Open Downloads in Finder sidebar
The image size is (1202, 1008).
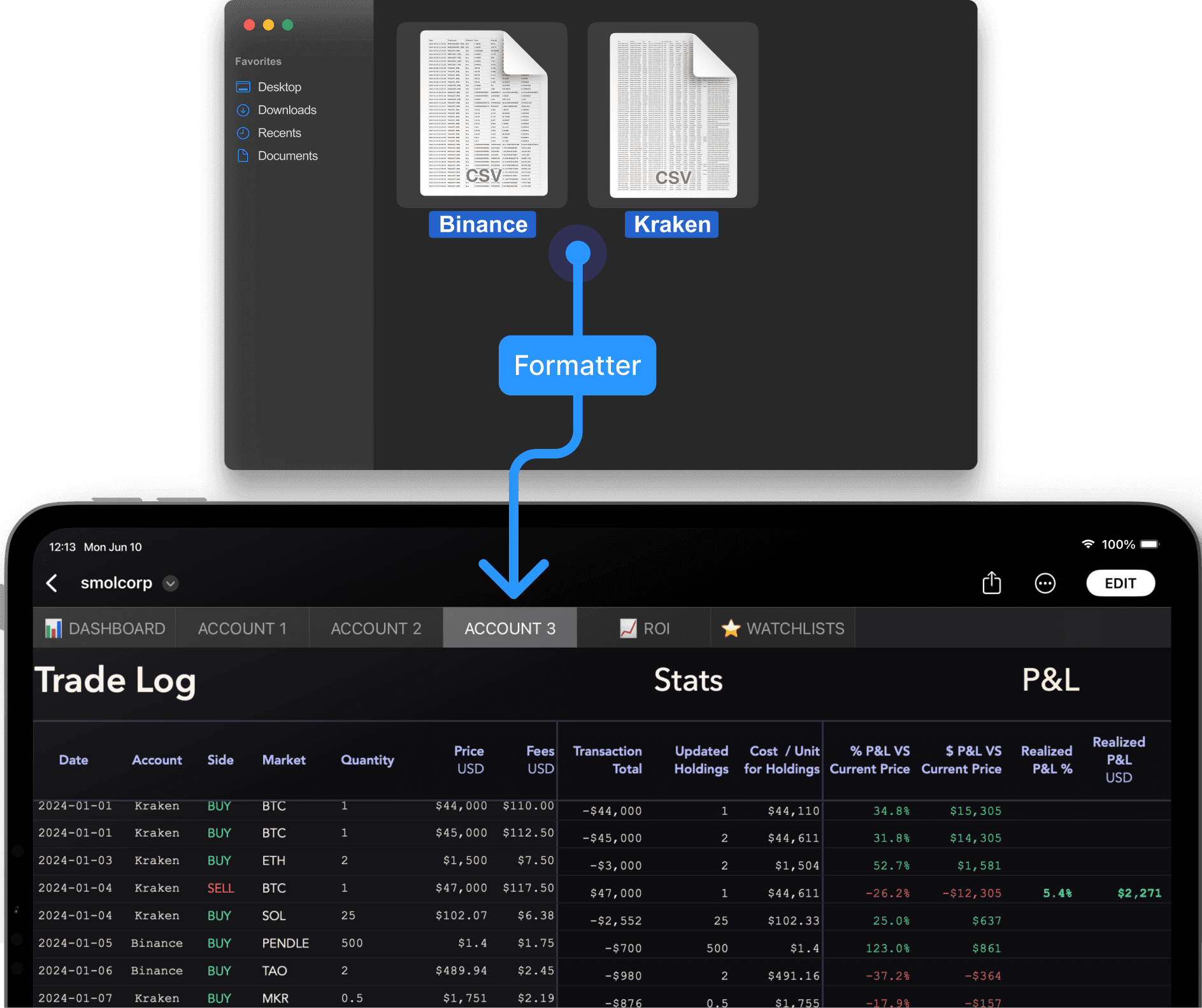(287, 110)
